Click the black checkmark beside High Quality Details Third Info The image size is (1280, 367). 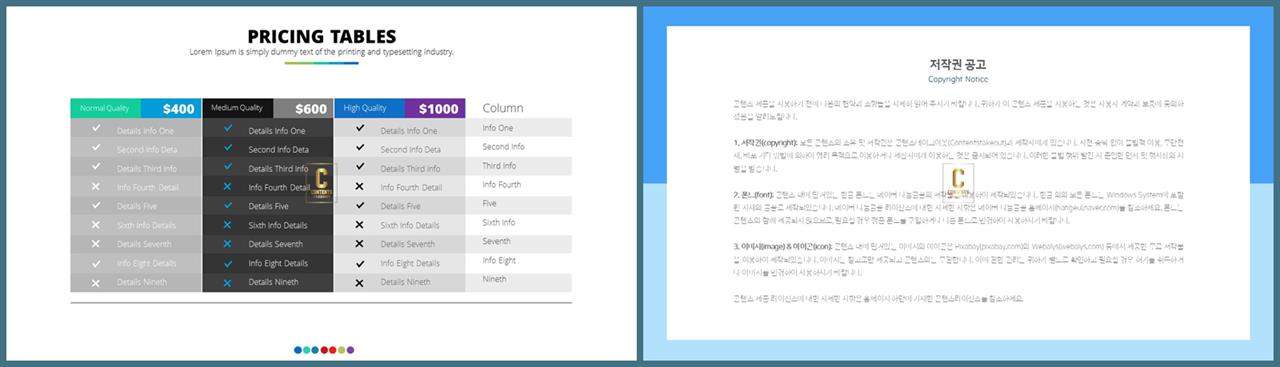tap(359, 167)
